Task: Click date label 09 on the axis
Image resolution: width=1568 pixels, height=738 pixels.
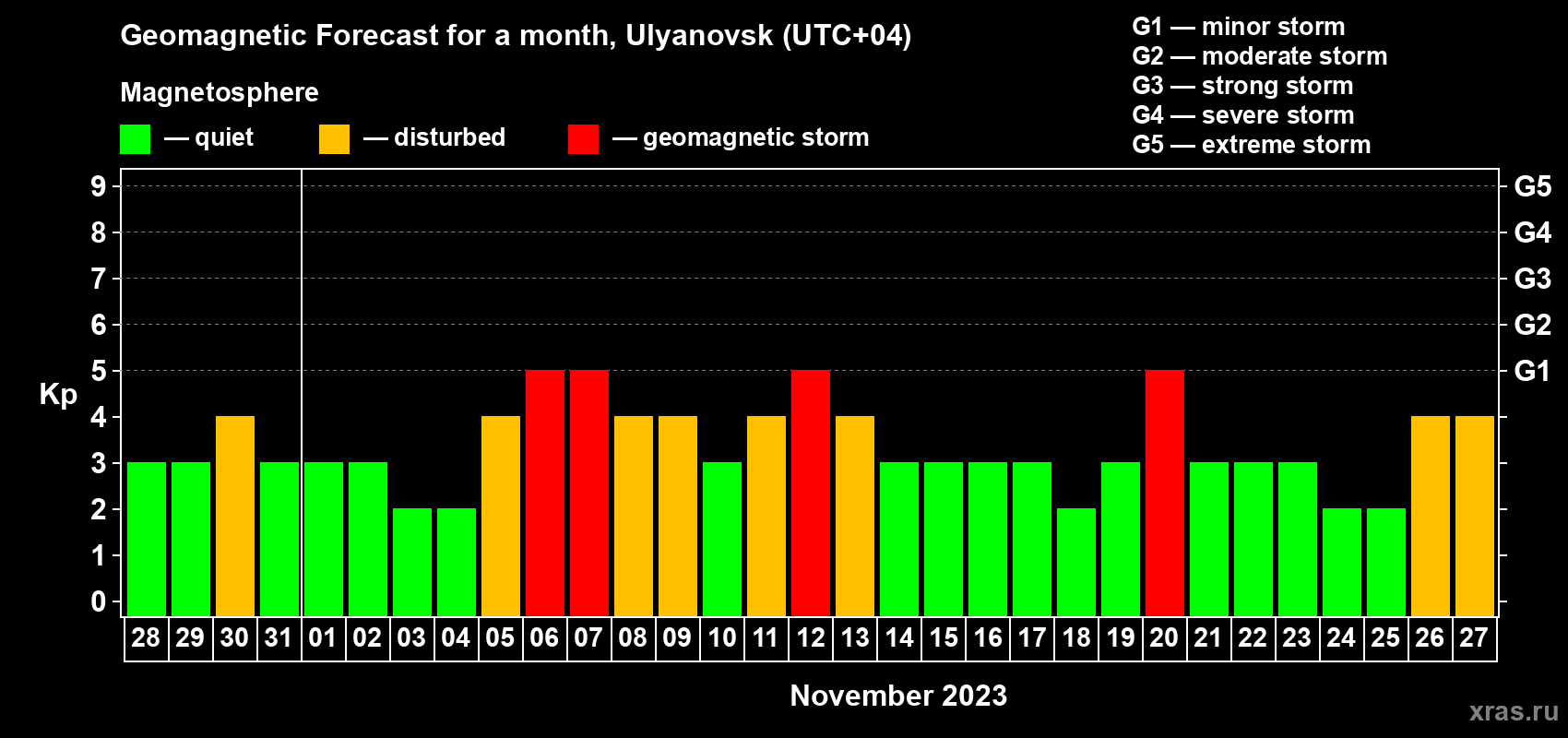Action: point(677,638)
